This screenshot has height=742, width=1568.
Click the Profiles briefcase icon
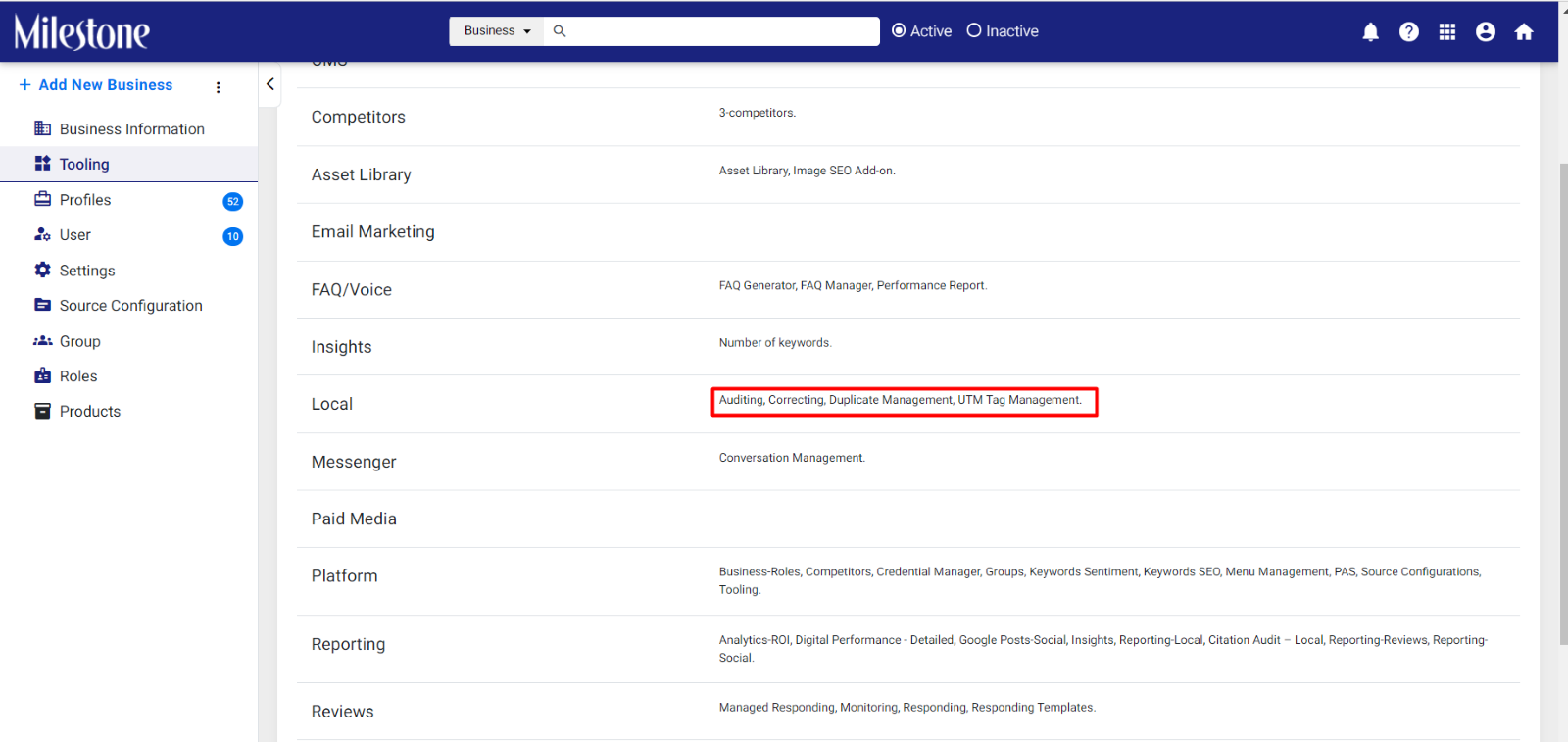[42, 199]
